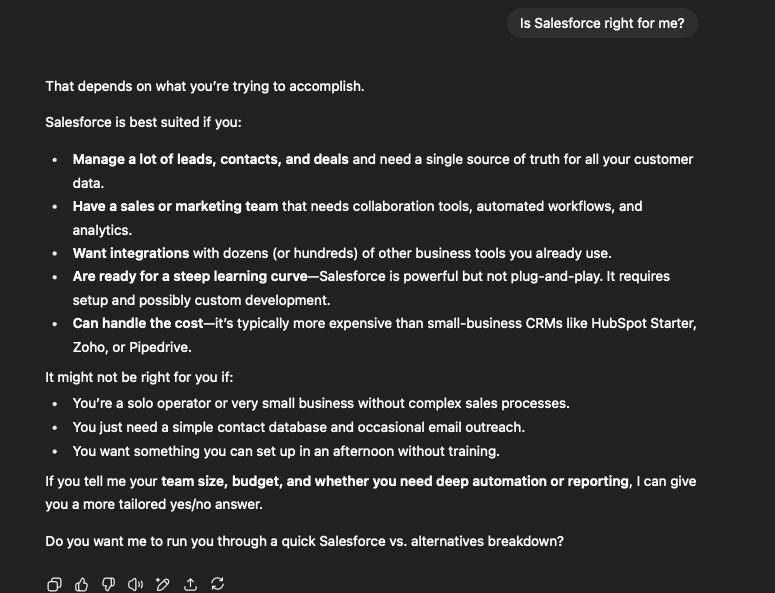Viewport: 775px width, 593px height.
Task: Click the 'set up in an afternoon' bullet
Action: coord(285,451)
